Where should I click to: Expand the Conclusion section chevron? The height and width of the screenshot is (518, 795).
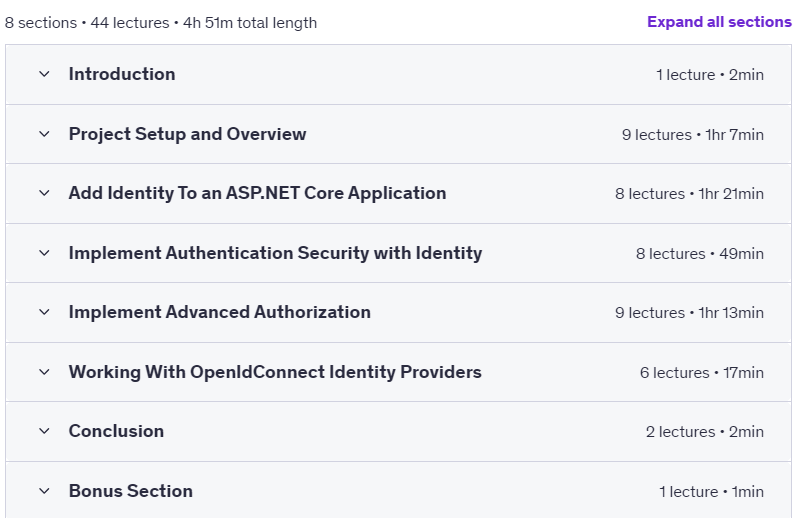44,431
